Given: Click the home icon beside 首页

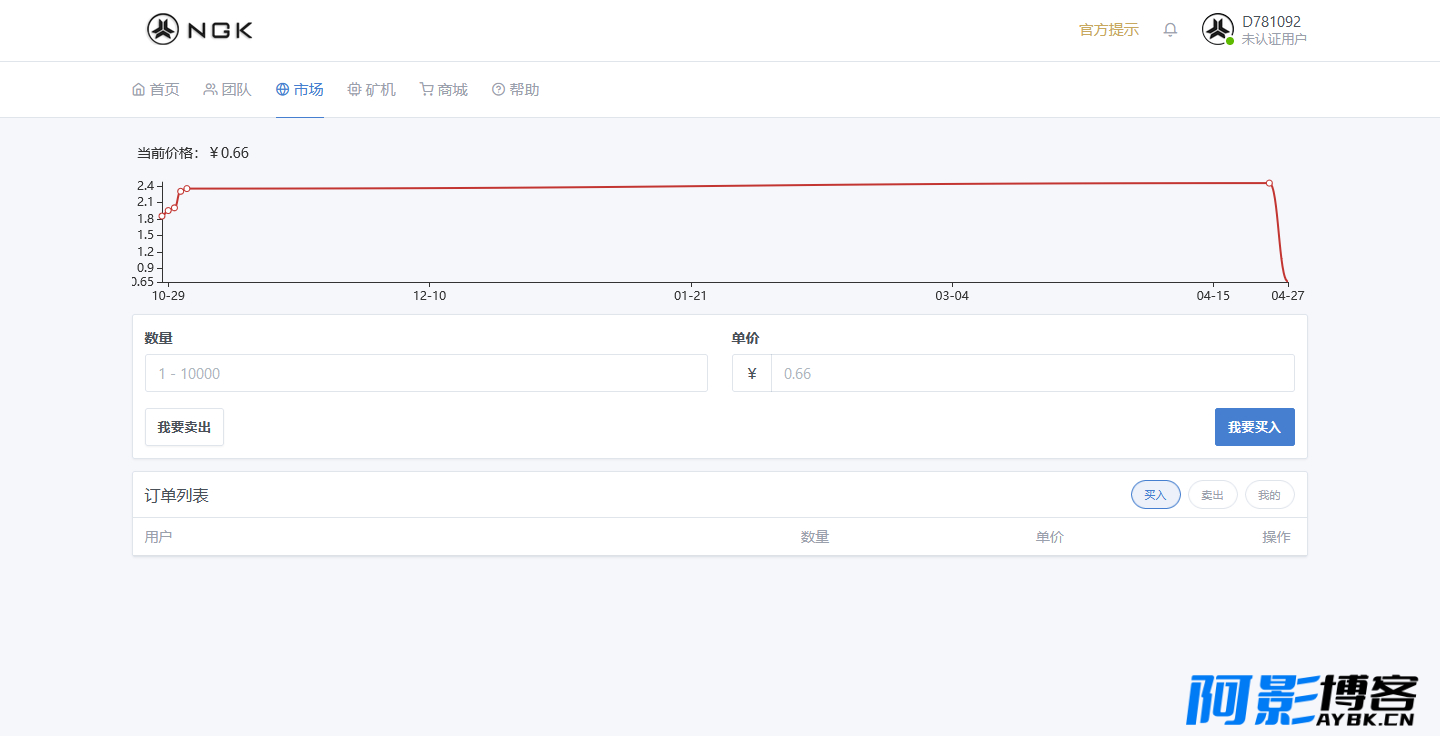Looking at the screenshot, I should coord(139,90).
